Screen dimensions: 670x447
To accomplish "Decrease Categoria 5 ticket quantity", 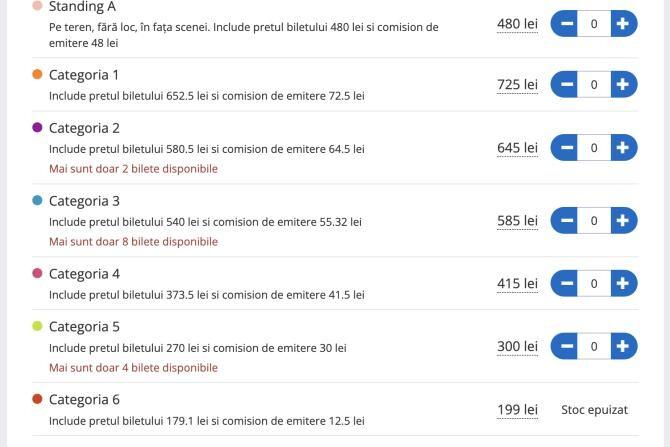I will tap(565, 346).
